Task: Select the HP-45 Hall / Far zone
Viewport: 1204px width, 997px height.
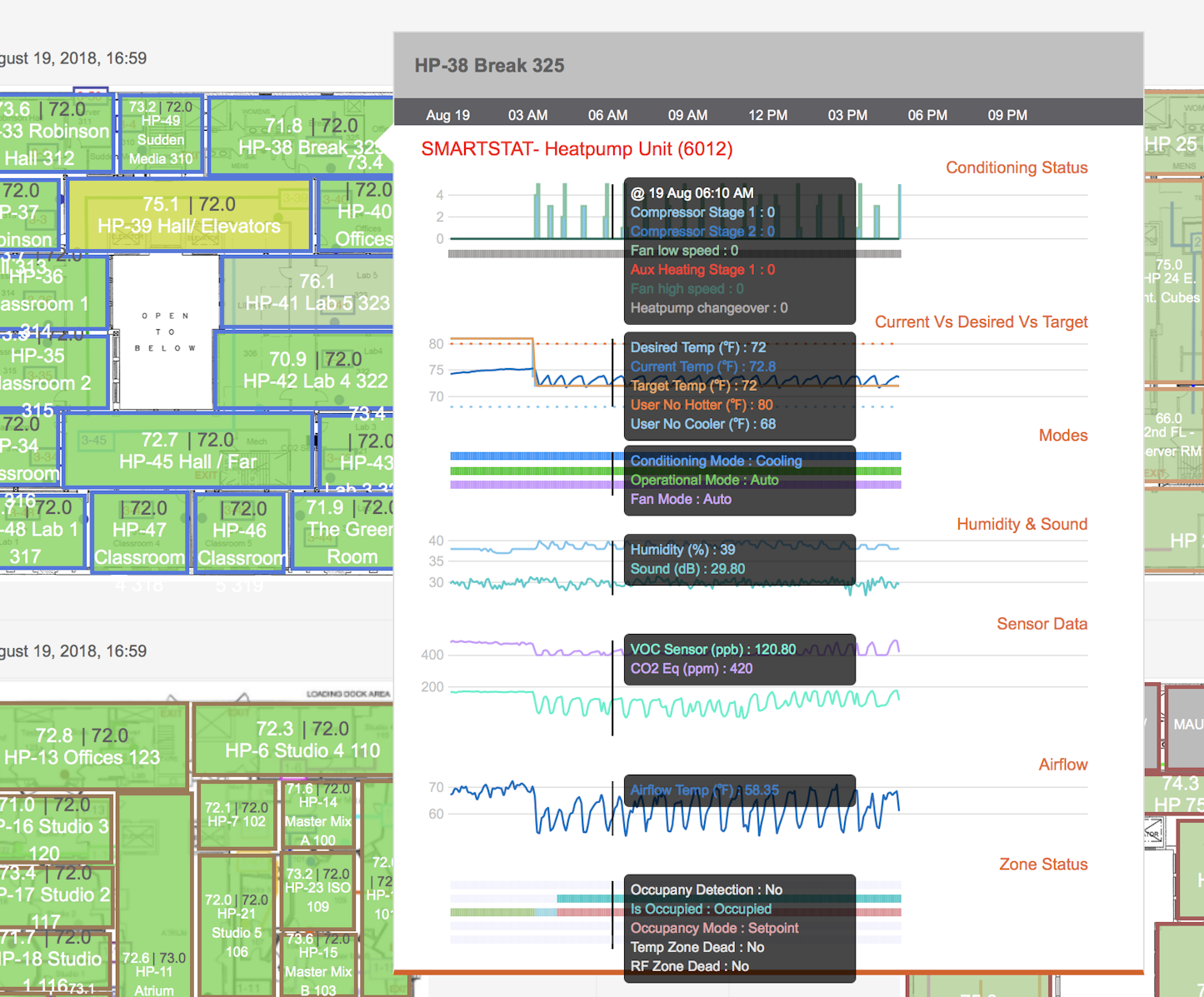Action: (x=187, y=451)
